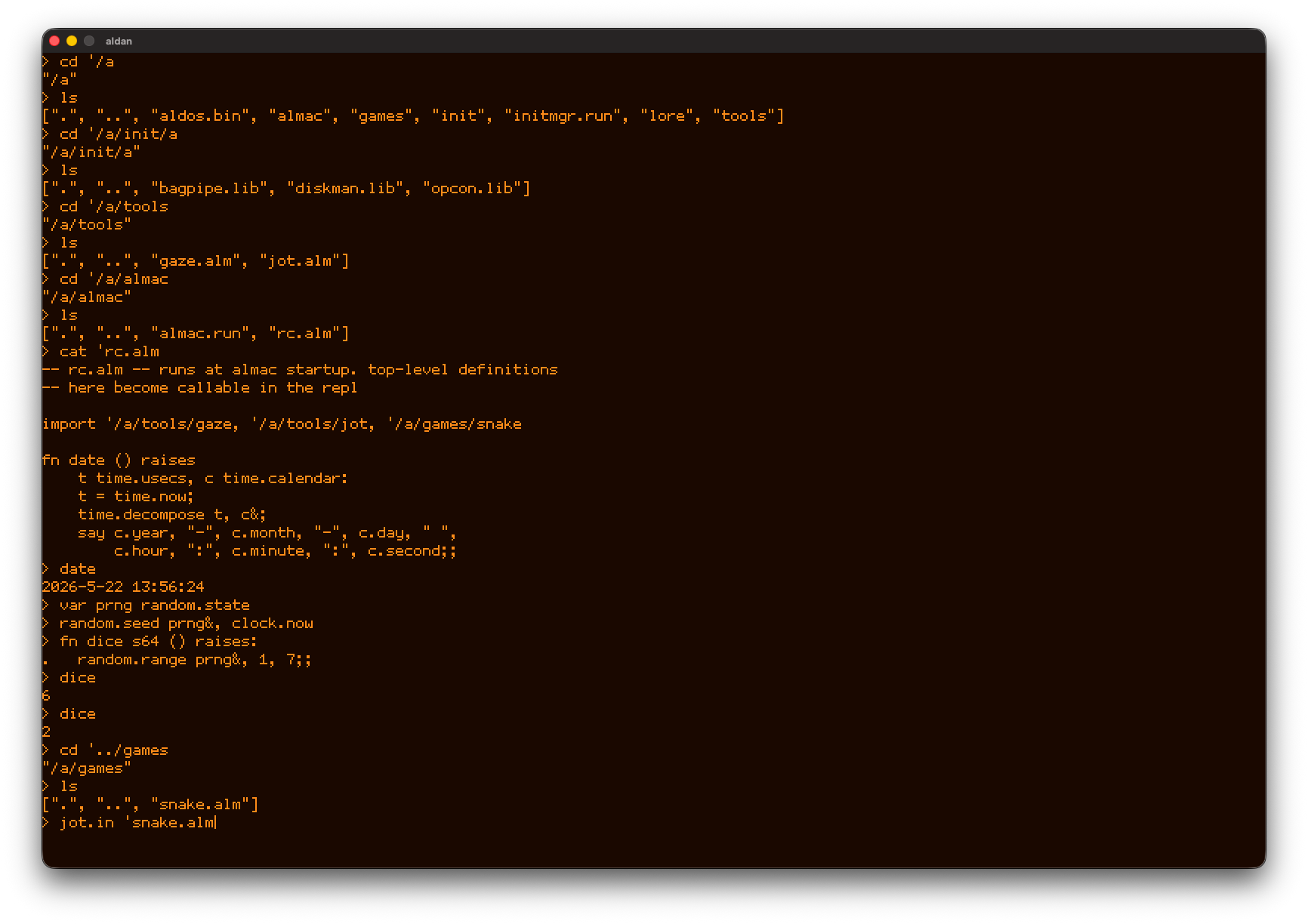Click the 'fn date () raises' definition line

[x=119, y=460]
